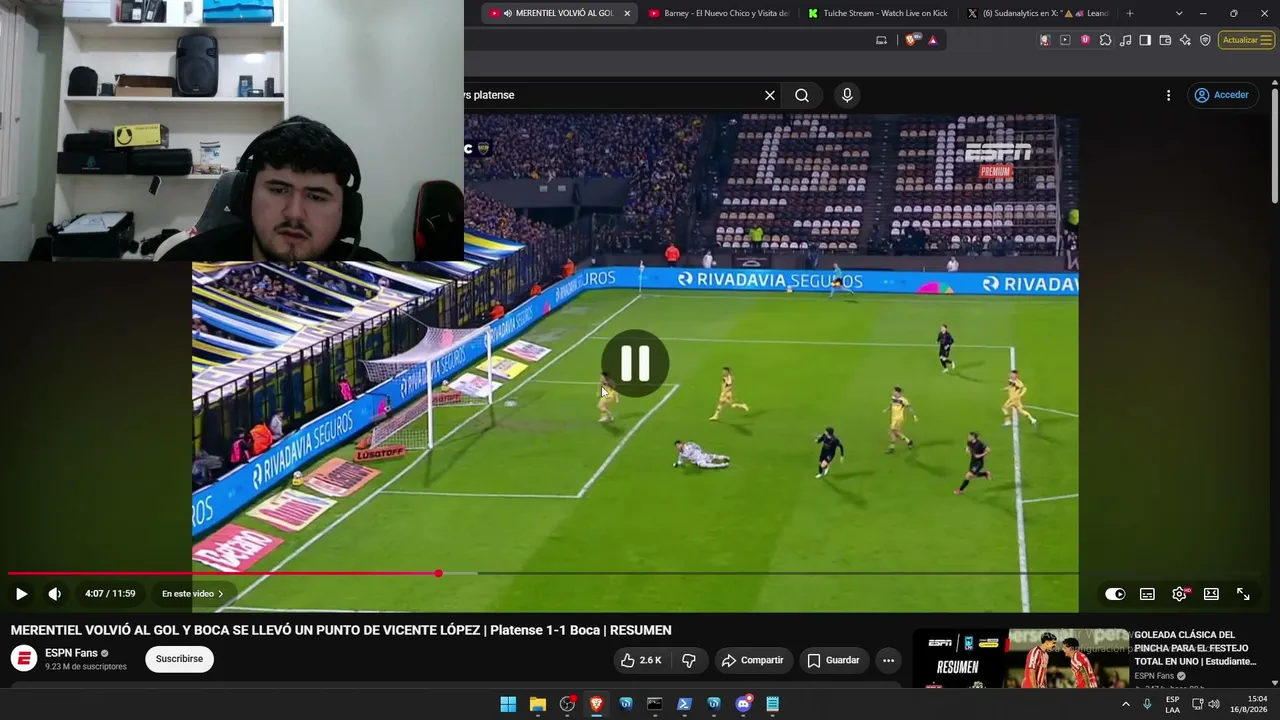Click the Acceder sign-in button

click(x=1221, y=95)
